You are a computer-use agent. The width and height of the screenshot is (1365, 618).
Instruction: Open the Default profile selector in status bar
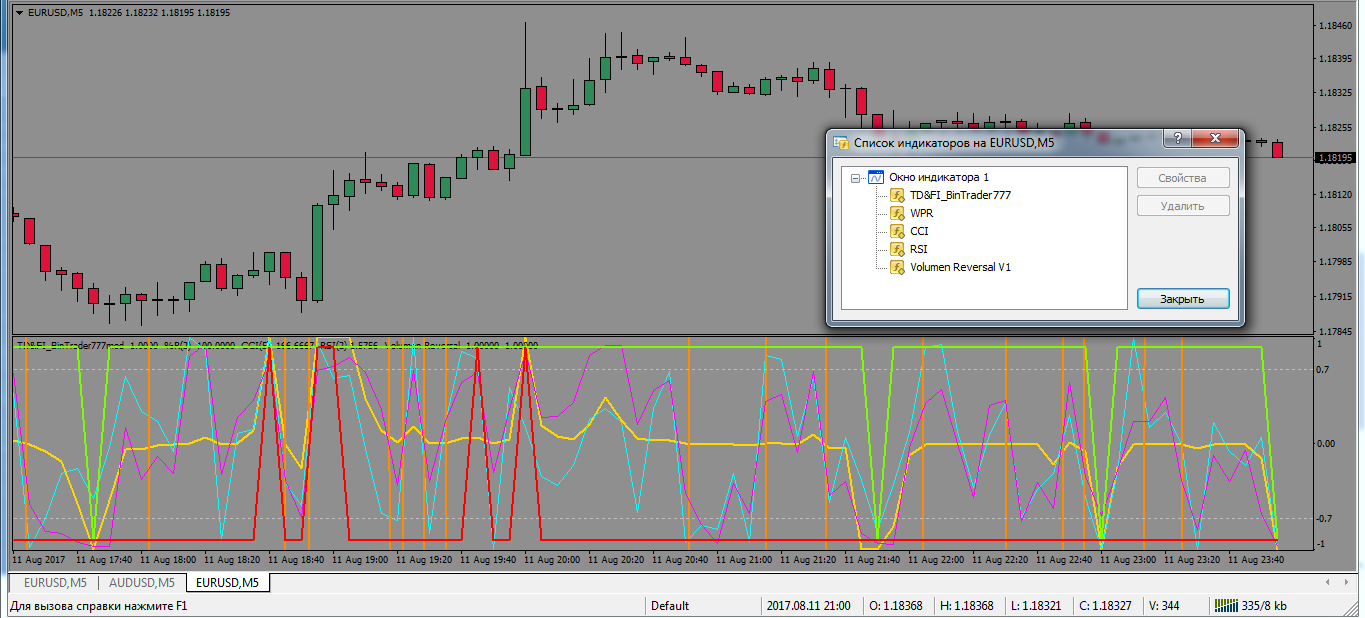pyautogui.click(x=670, y=606)
